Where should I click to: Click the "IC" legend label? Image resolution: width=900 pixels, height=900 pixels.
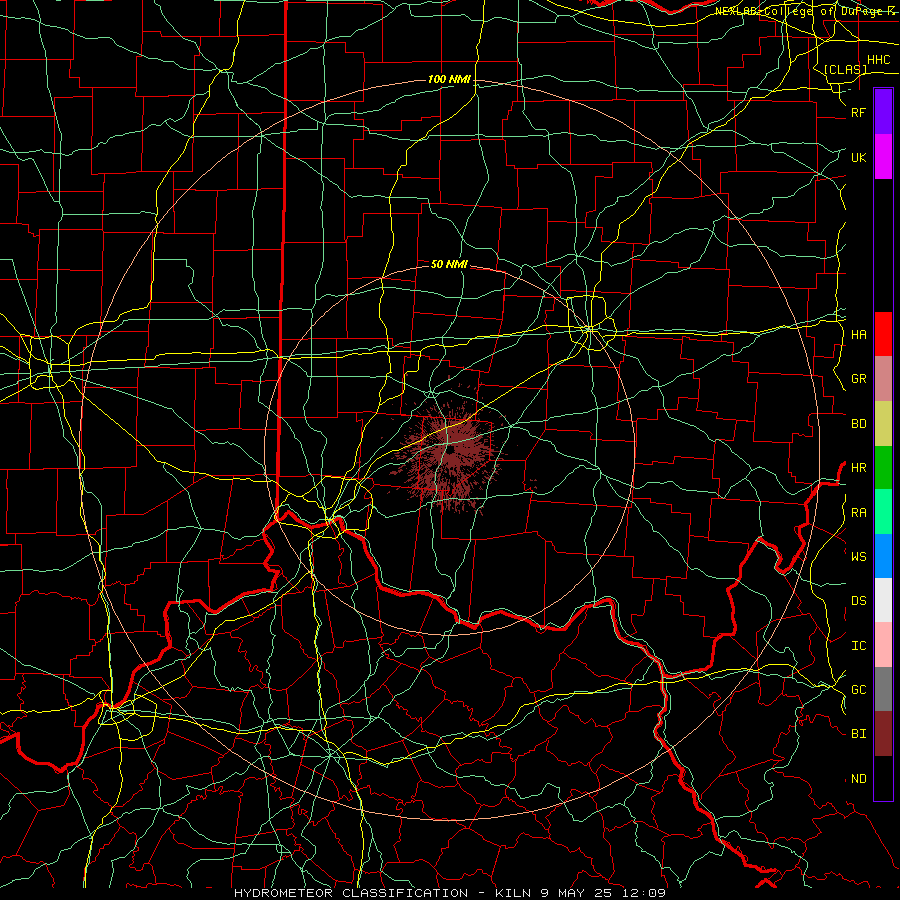(x=858, y=645)
